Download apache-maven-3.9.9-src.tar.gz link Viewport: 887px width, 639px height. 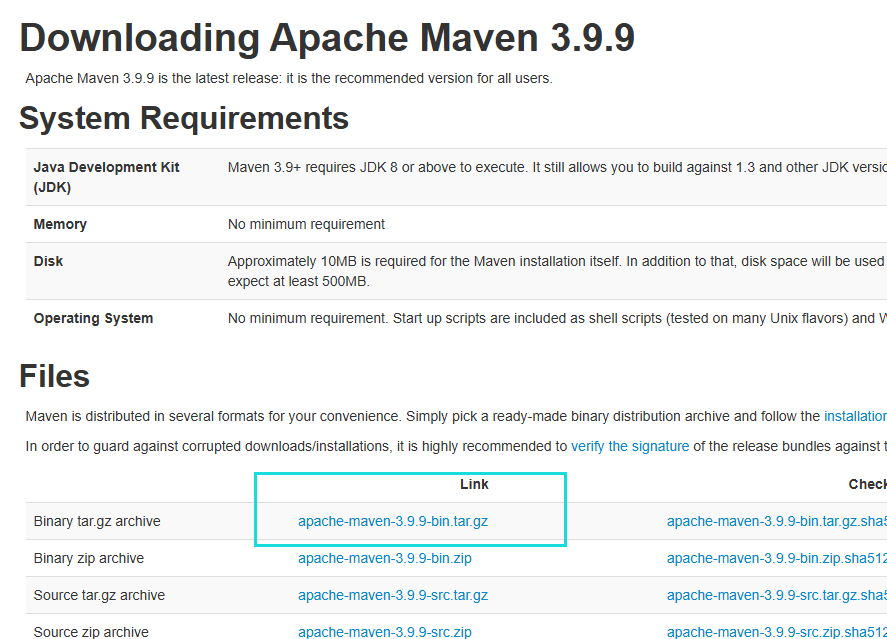pos(393,595)
